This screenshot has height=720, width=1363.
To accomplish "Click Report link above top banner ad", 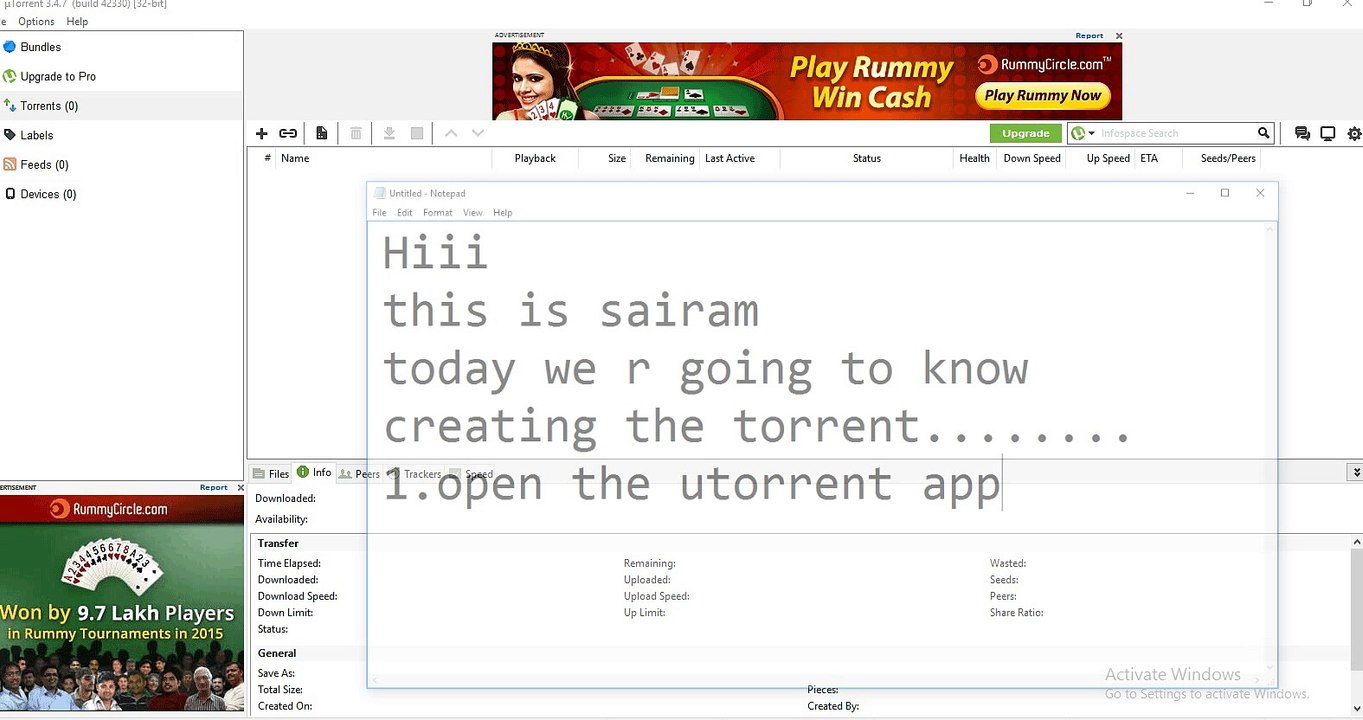I will (x=1089, y=36).
